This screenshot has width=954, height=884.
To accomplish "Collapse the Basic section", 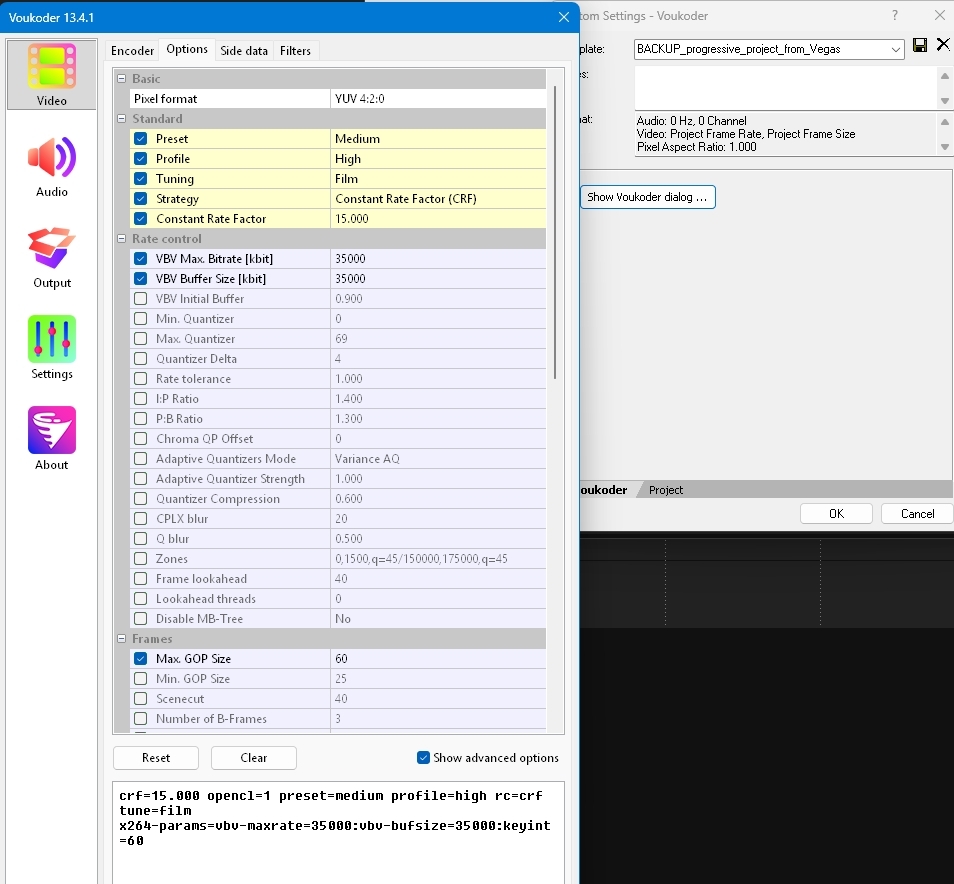I will (x=122, y=78).
